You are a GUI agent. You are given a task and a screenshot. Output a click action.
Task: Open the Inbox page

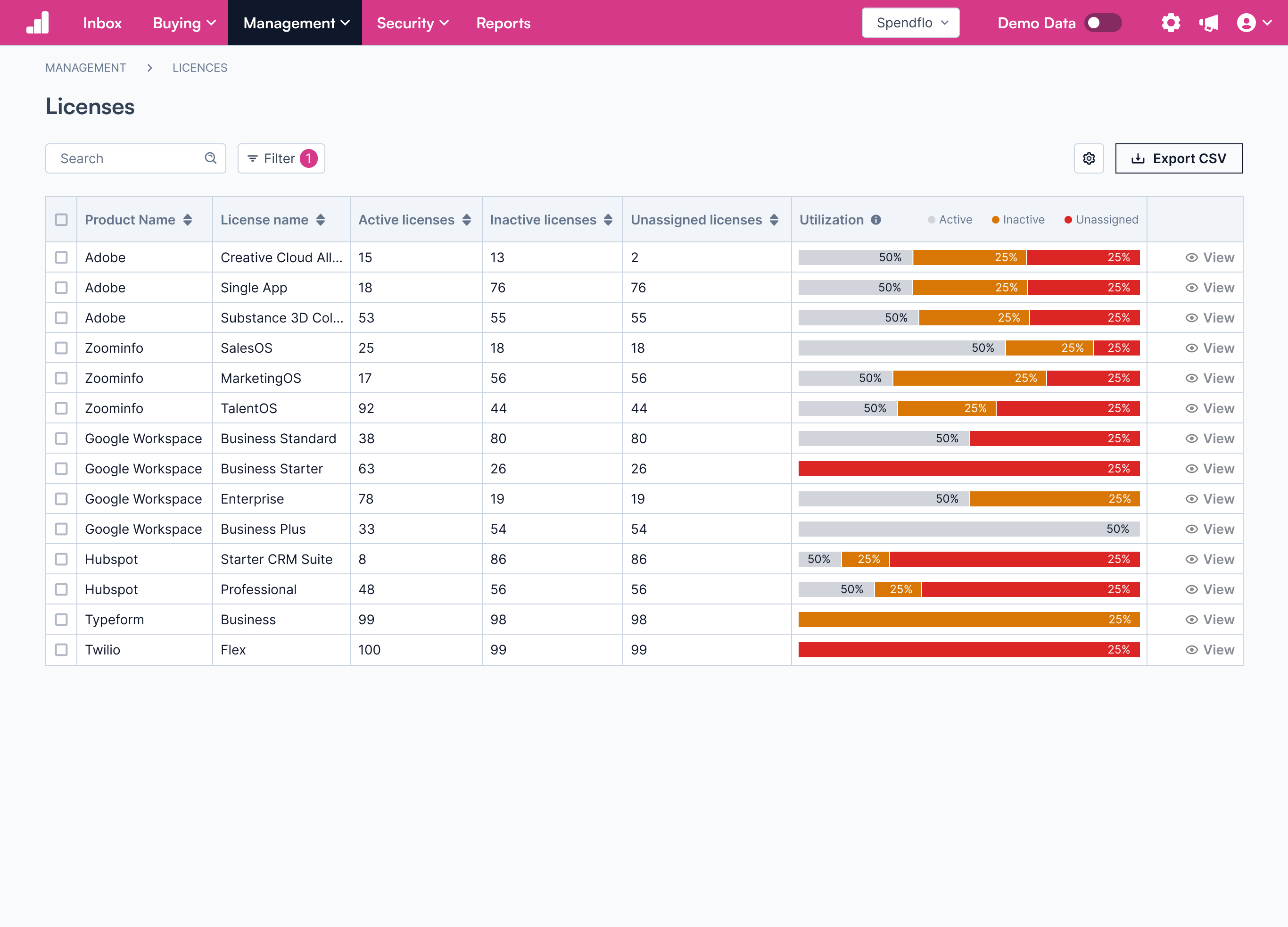tap(102, 23)
